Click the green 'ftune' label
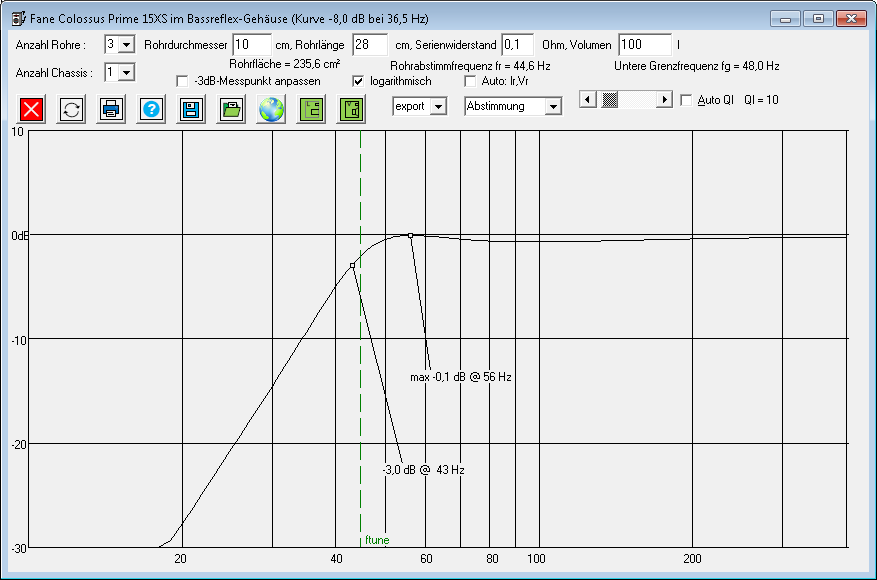The image size is (877, 580). pyautogui.click(x=377, y=540)
